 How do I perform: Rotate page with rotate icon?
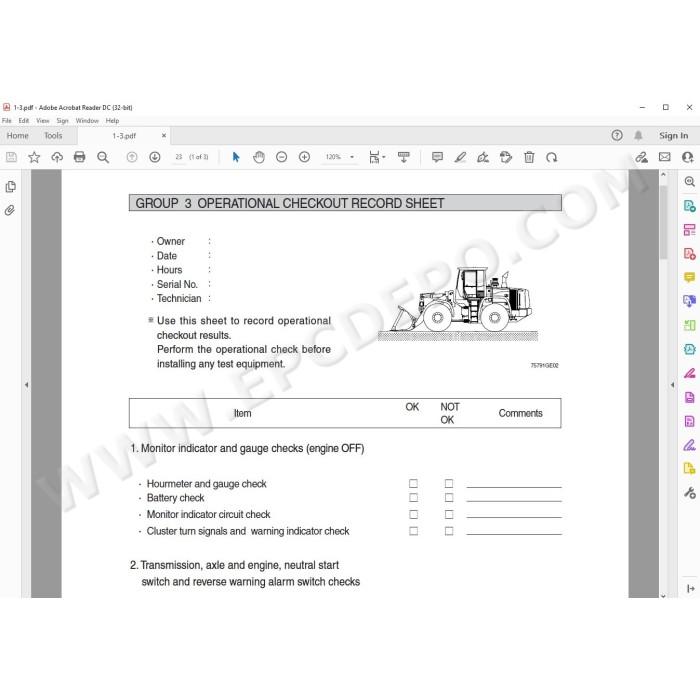(x=552, y=157)
